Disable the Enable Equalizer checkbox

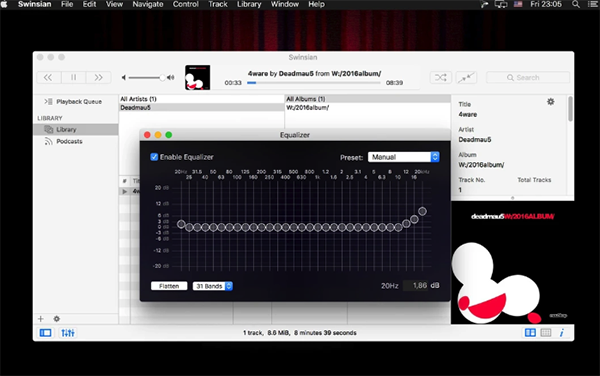[154, 157]
